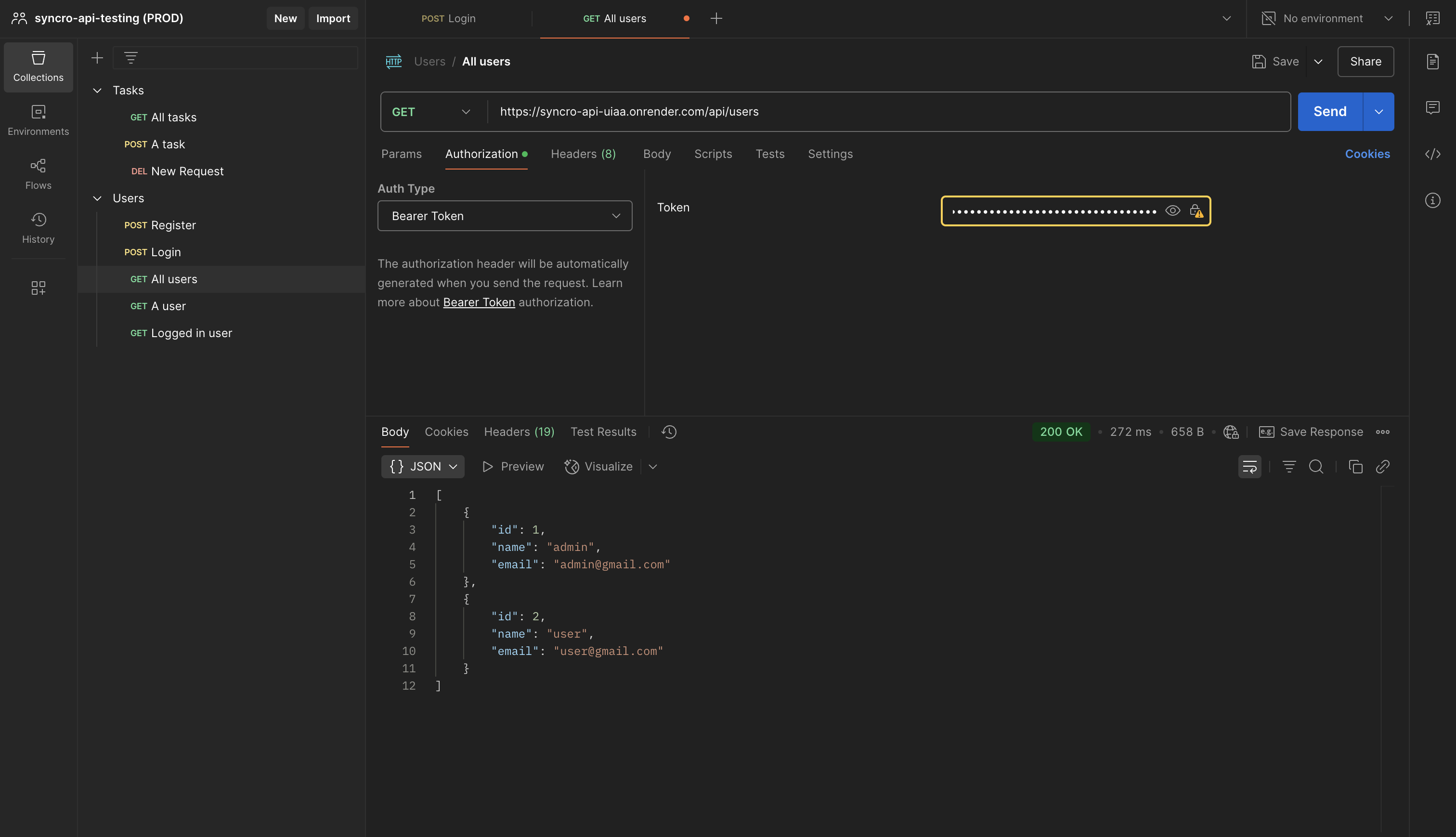
Task: Click the configure workspace sidebar grid icon
Action: pos(39,288)
